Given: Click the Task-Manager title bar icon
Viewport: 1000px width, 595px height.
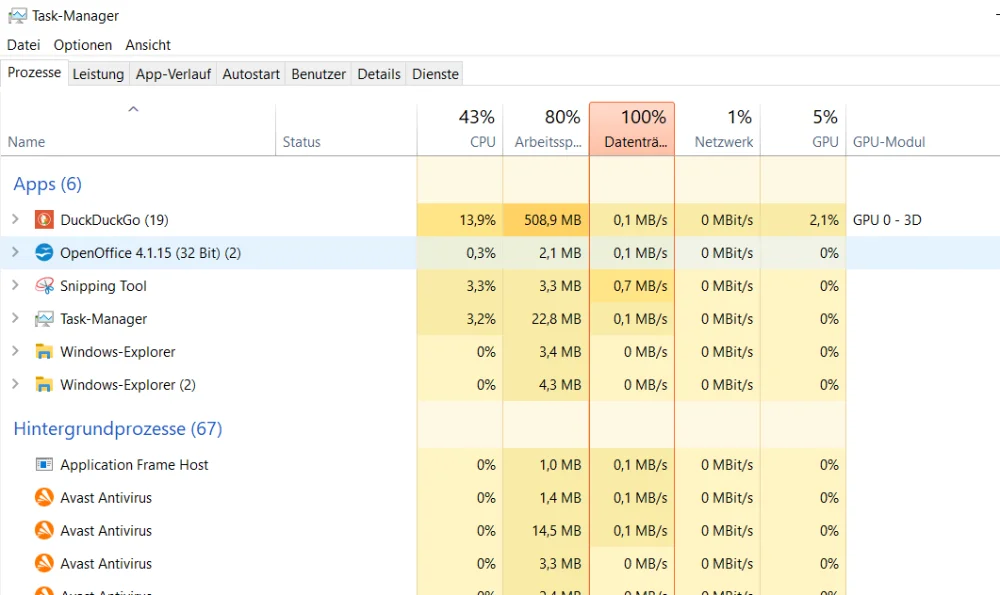Looking at the screenshot, I should click(x=17, y=15).
